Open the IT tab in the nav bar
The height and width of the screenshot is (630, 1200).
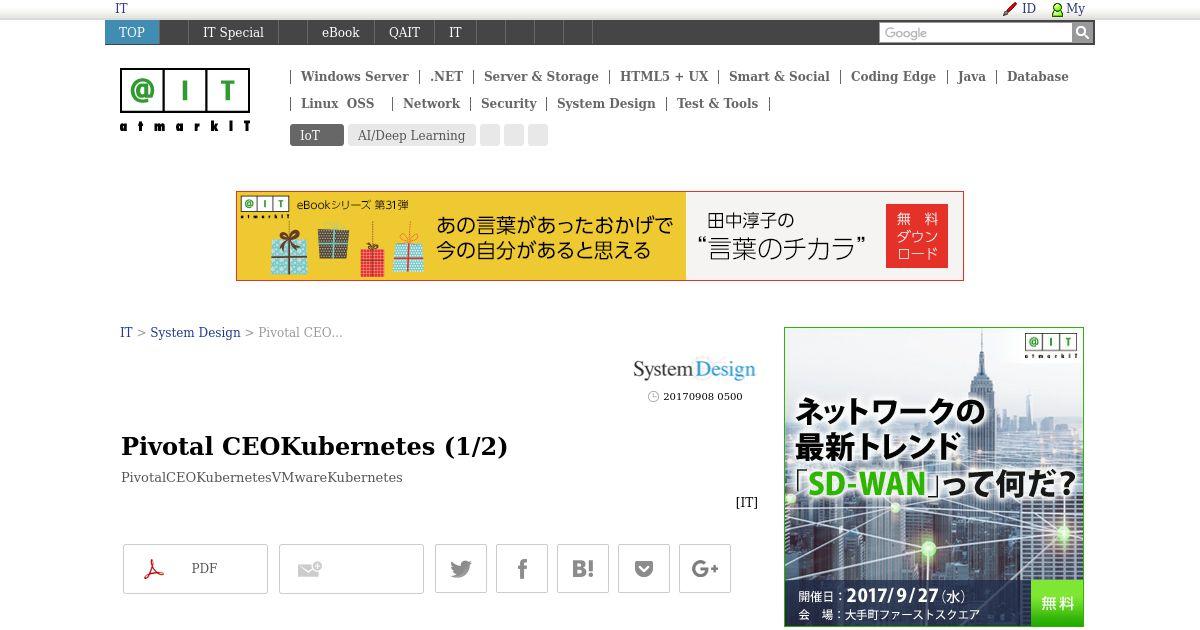(x=455, y=32)
